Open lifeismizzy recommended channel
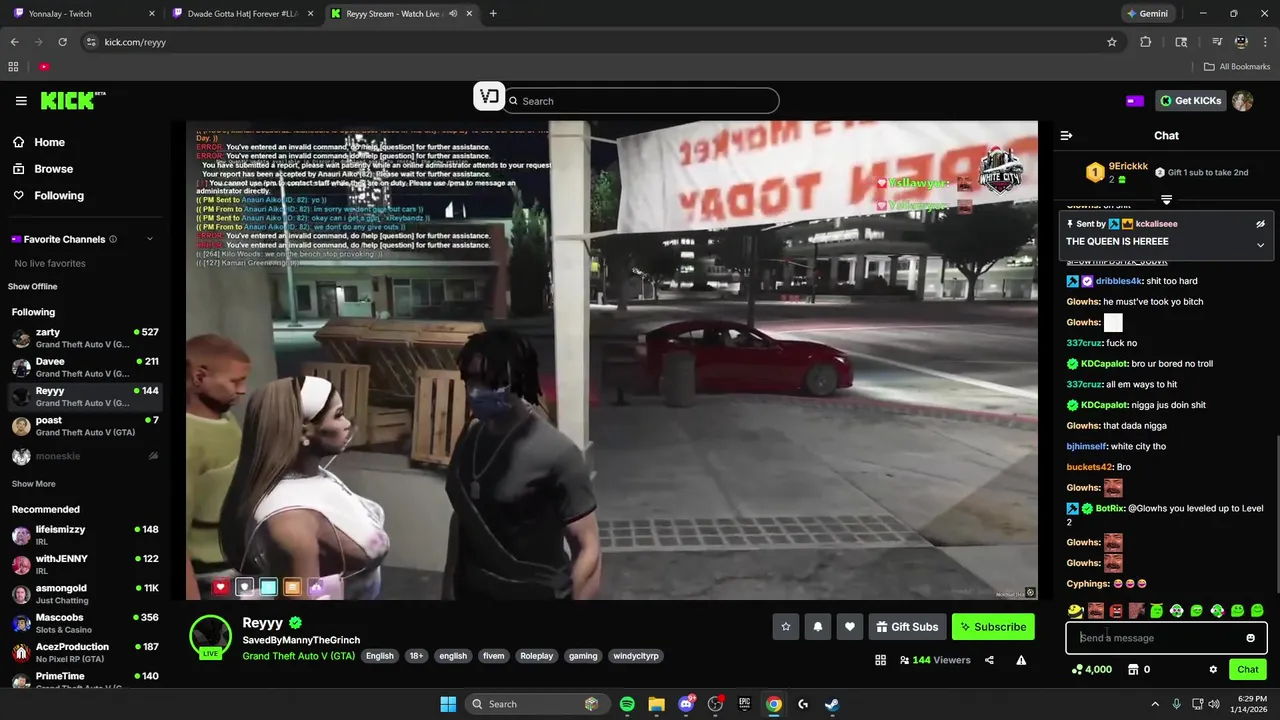Screen dimensions: 1280x720 pos(85,535)
